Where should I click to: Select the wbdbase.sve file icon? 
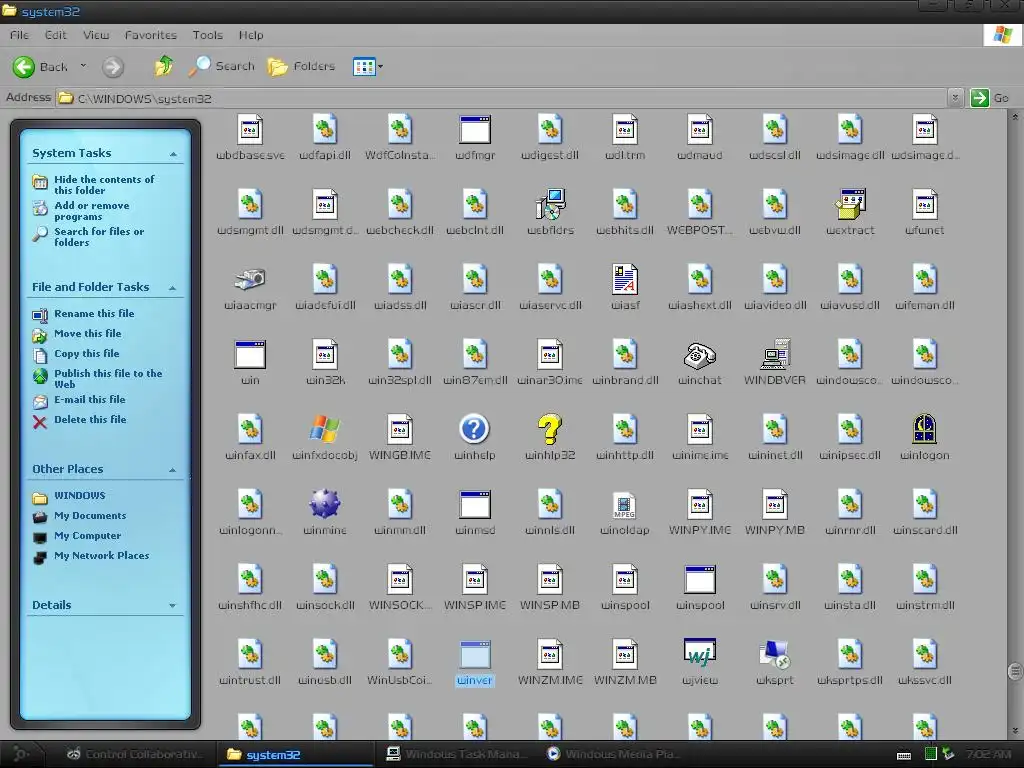[x=250, y=129]
